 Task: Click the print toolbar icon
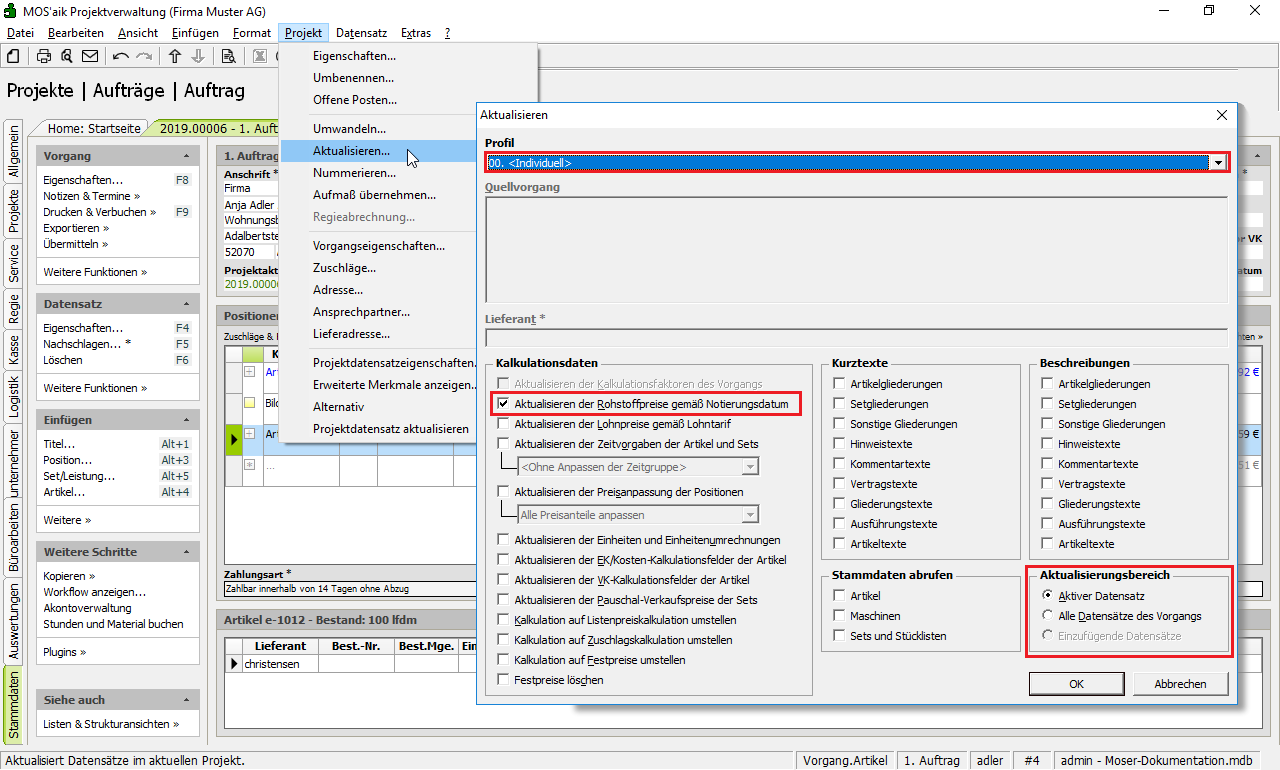point(44,56)
